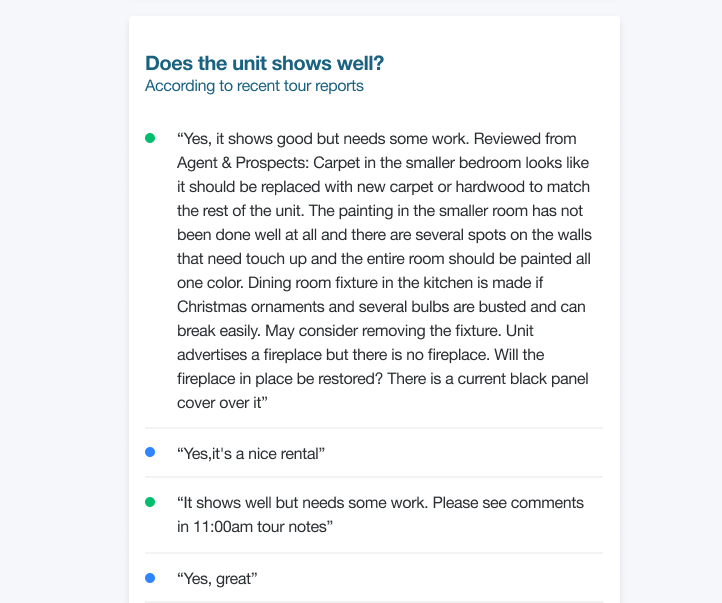The width and height of the screenshot is (722, 603).
Task: Click the green dot beside the 11:00am tour note
Action: (150, 502)
